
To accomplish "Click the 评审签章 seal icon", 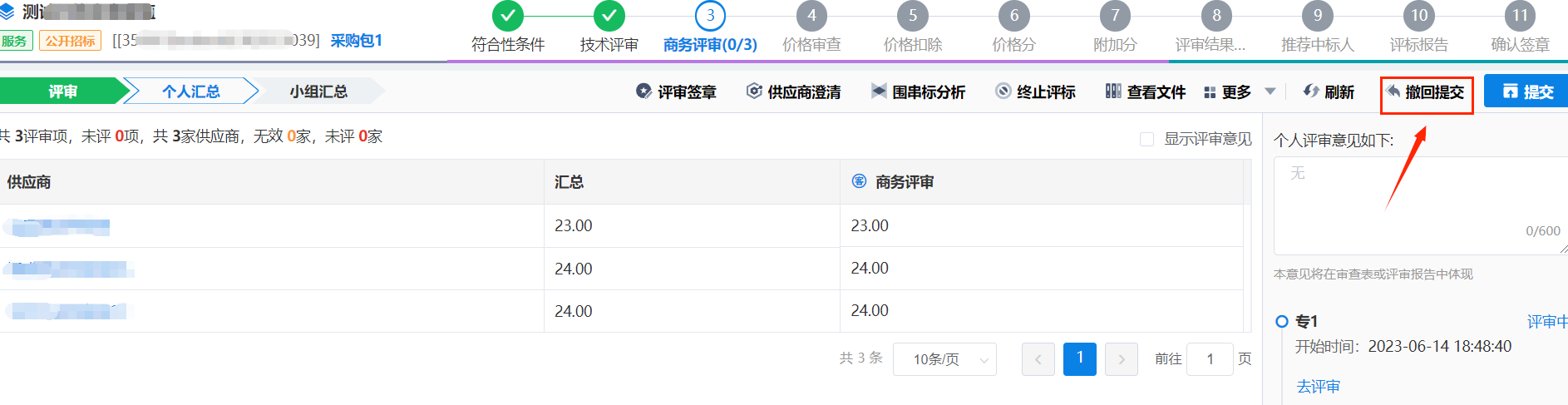I will tap(643, 91).
